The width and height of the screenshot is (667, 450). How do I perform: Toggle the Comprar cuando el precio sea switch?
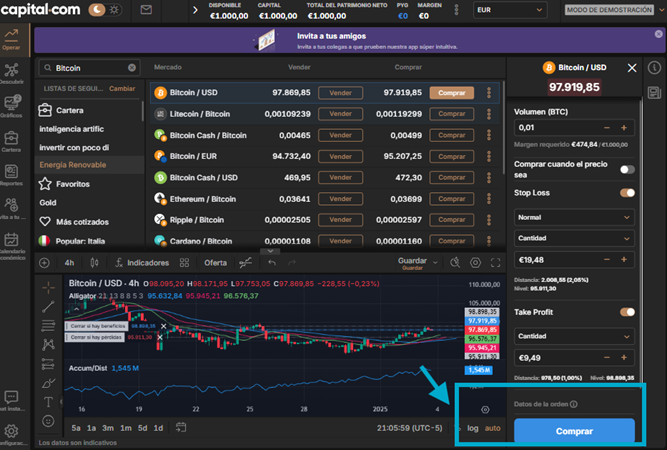(x=627, y=169)
